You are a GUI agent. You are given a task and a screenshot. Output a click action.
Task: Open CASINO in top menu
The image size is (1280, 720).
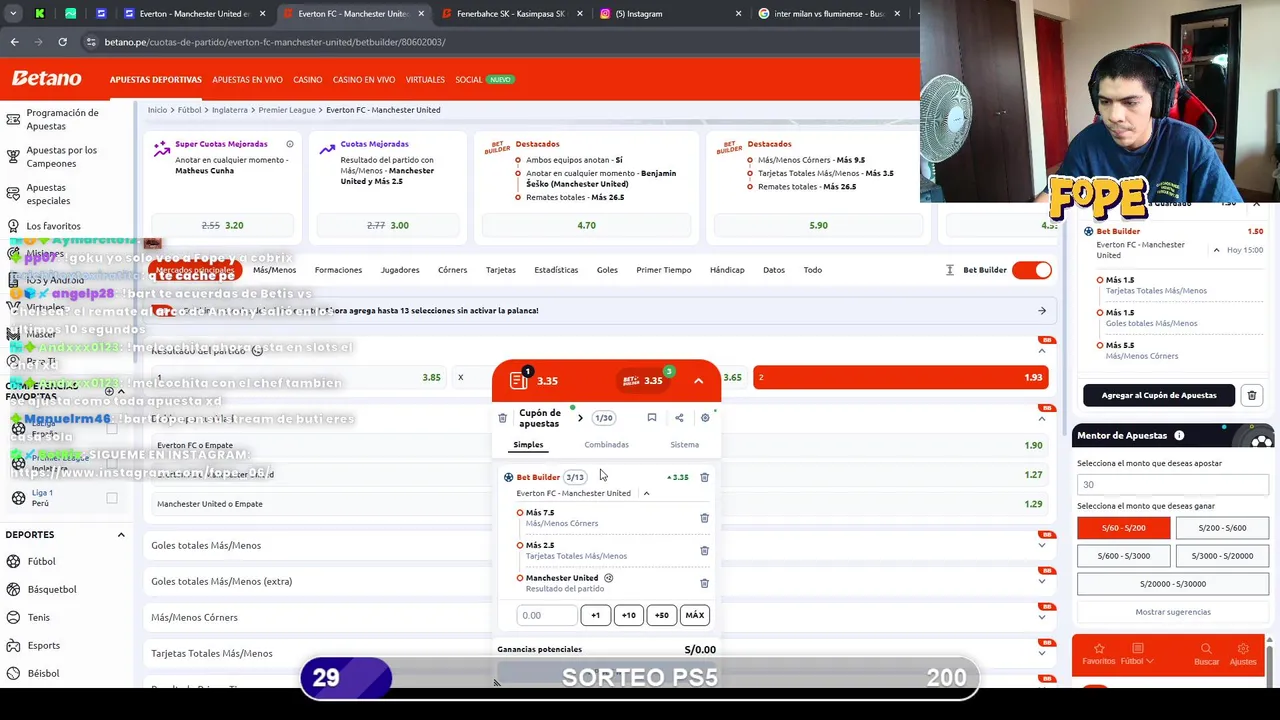pyautogui.click(x=307, y=79)
